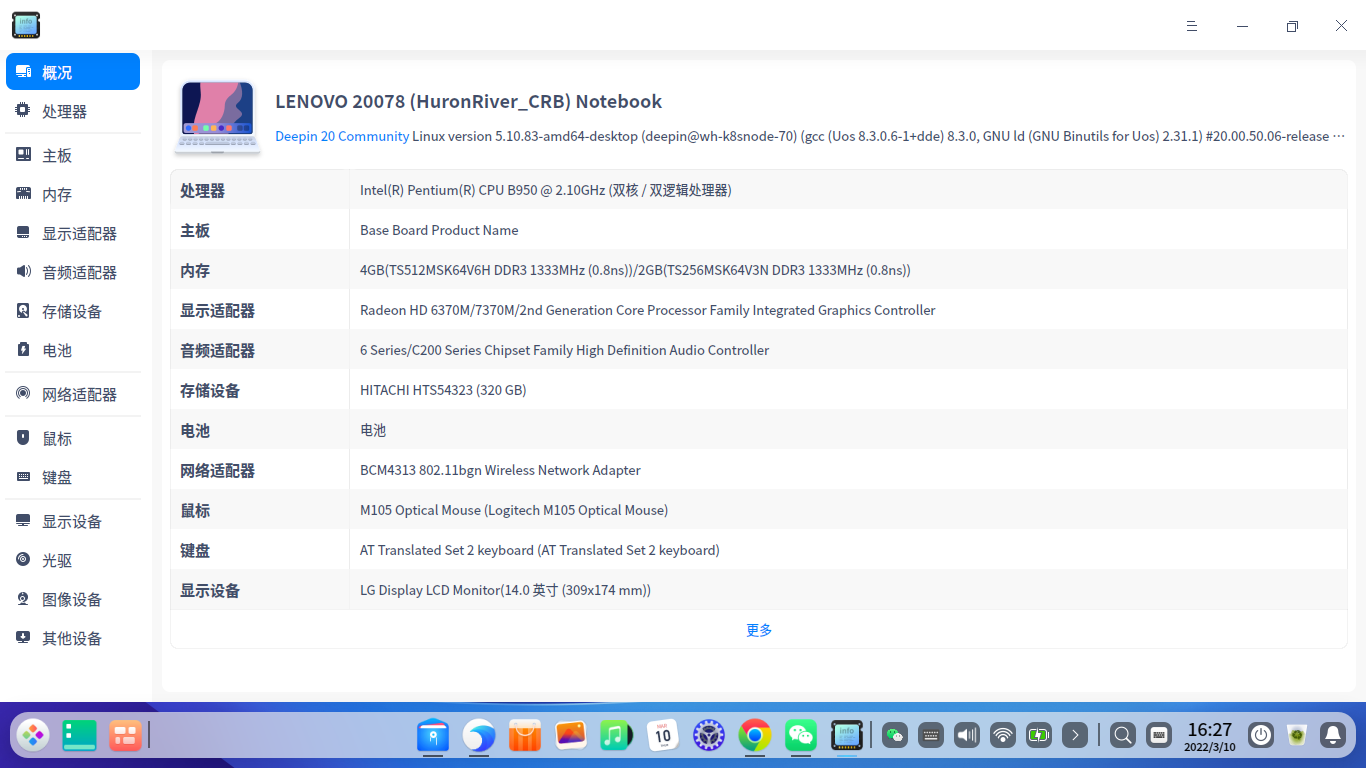Click the AT Translated Set 2 keyboard row
The width and height of the screenshot is (1366, 768).
[x=759, y=550]
